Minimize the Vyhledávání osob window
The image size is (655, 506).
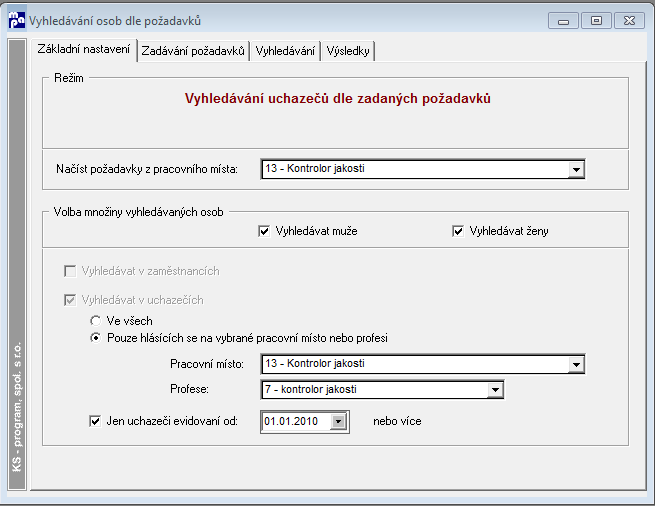[x=563, y=20]
